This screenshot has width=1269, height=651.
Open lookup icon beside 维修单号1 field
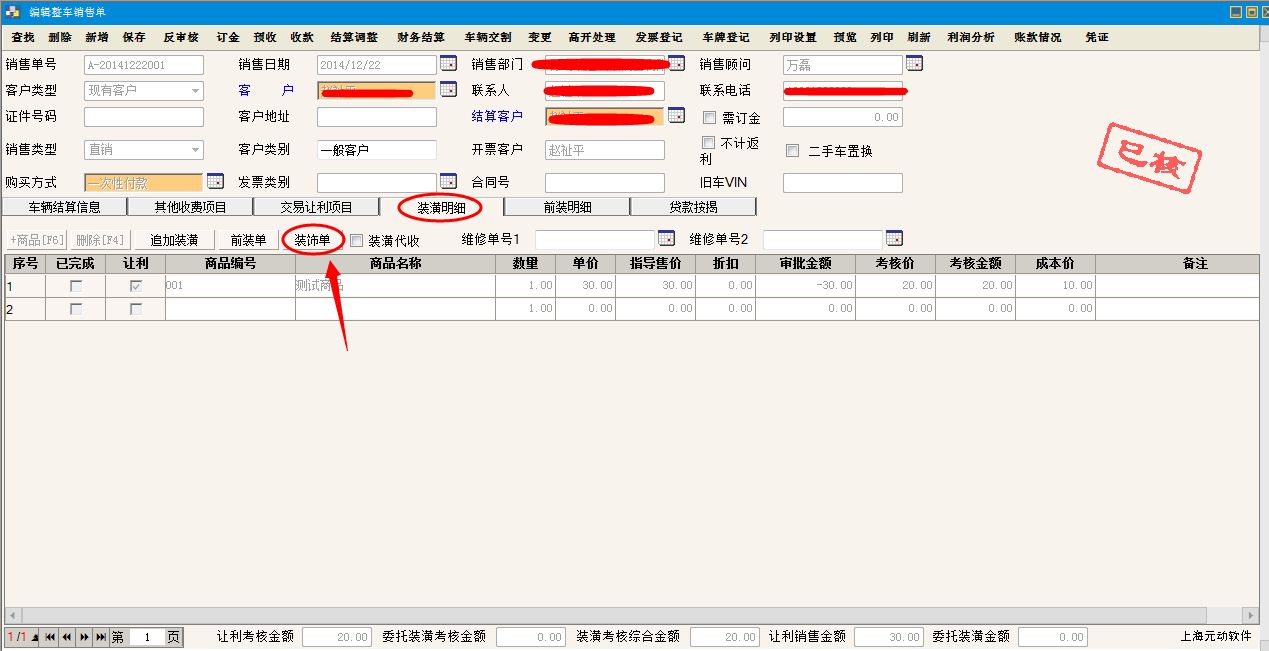(x=666, y=239)
